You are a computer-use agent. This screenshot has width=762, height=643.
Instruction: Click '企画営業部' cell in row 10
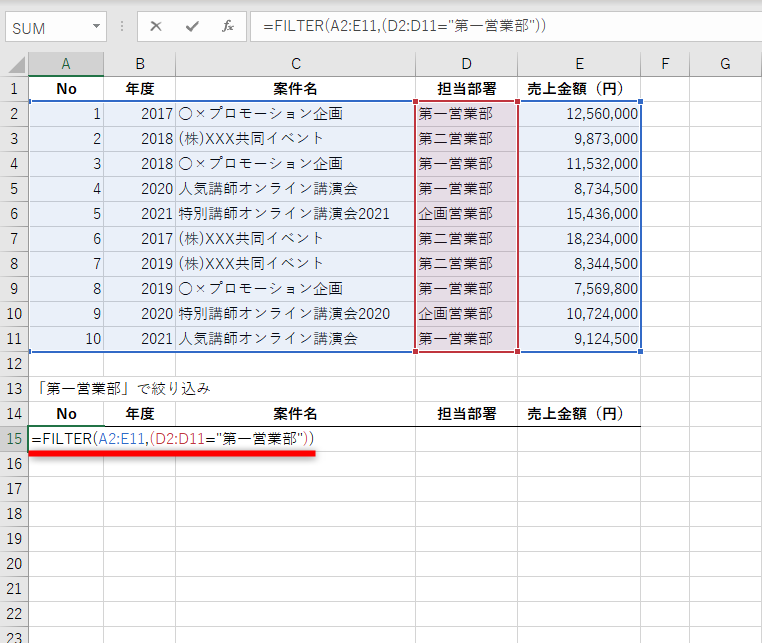click(x=467, y=314)
